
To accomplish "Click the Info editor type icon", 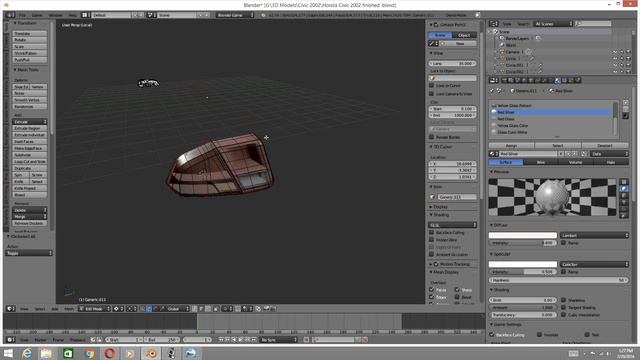I will pos(11,15).
